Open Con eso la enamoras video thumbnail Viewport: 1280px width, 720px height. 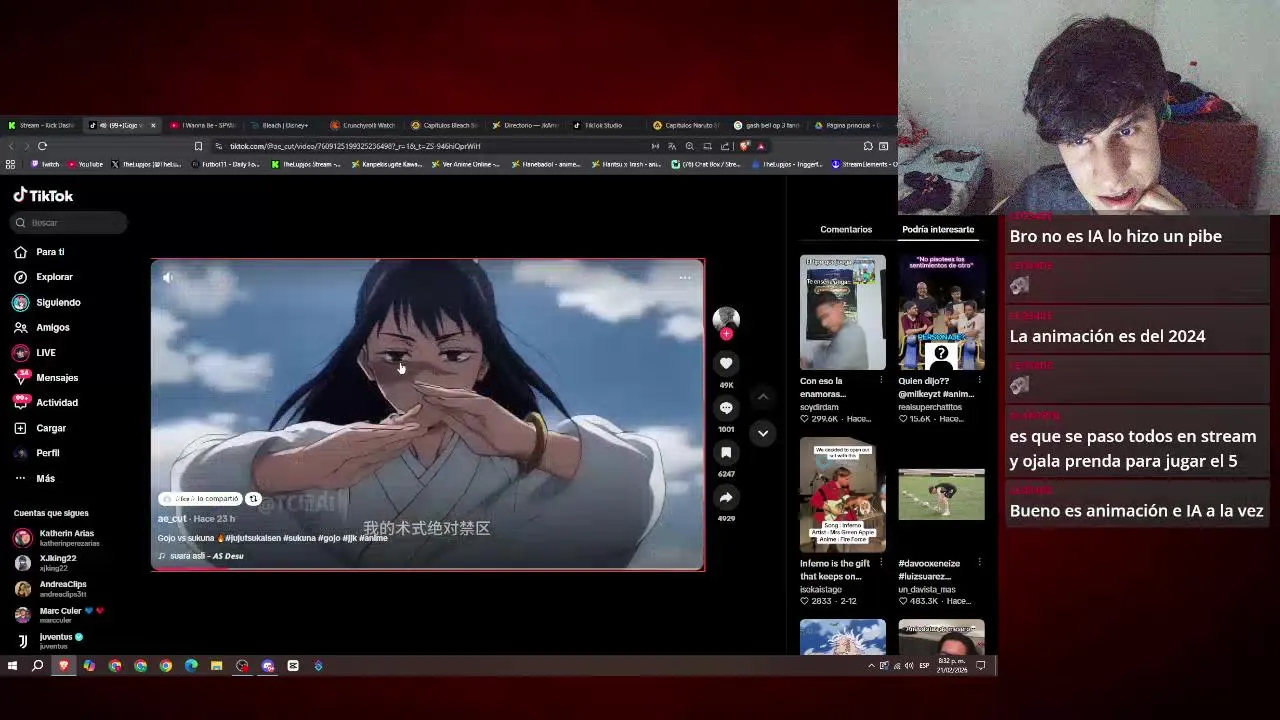[843, 312]
